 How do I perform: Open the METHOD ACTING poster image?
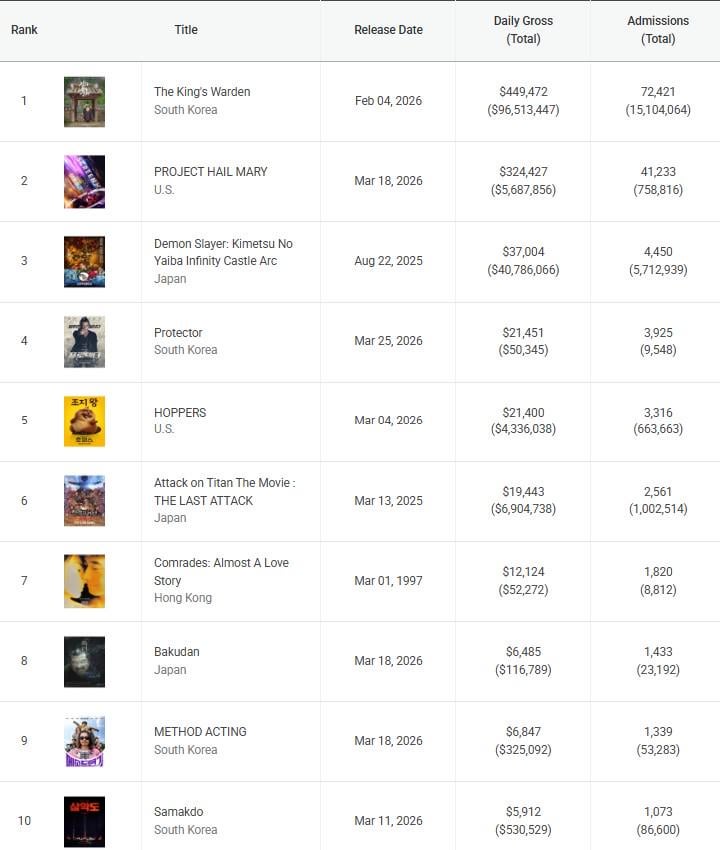tap(84, 741)
